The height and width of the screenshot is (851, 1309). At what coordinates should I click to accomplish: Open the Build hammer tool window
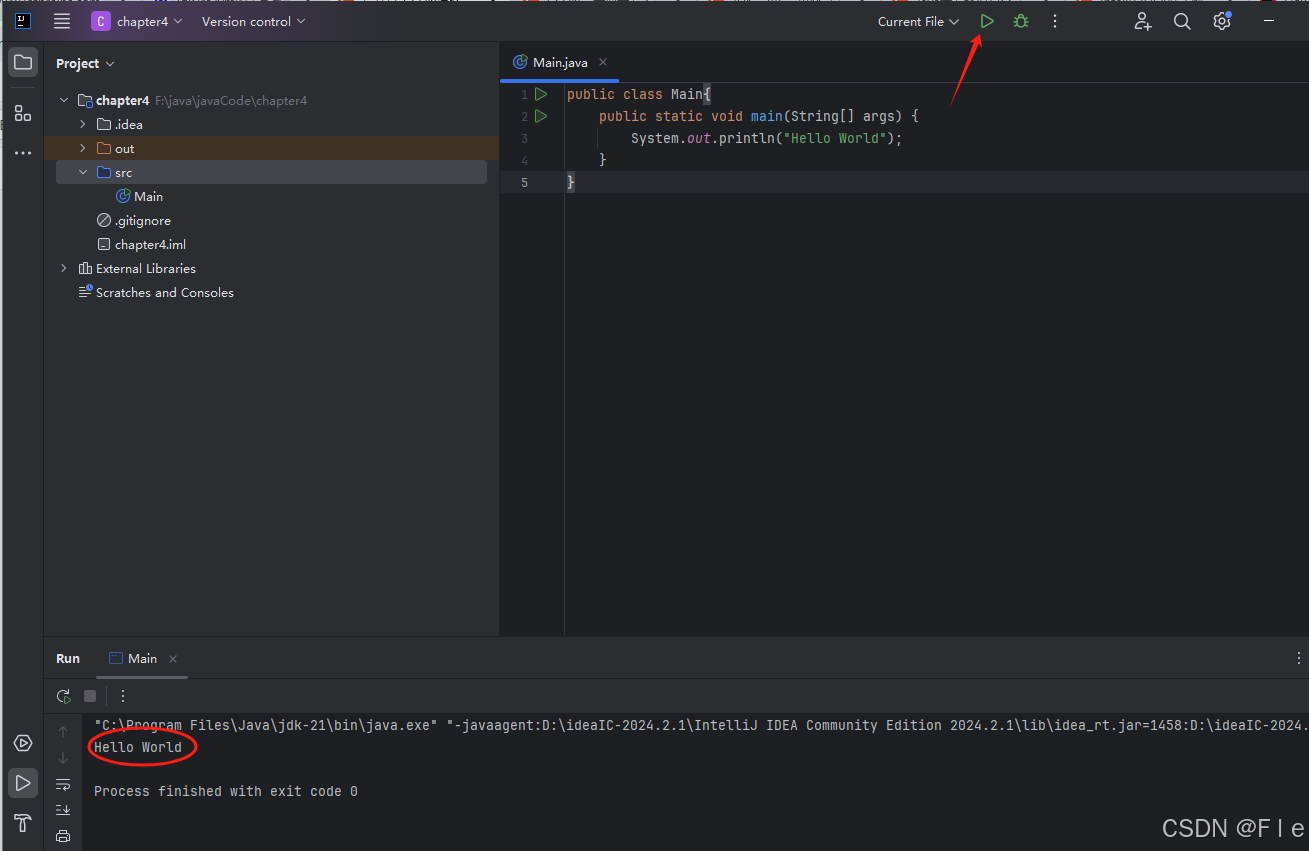click(x=23, y=823)
